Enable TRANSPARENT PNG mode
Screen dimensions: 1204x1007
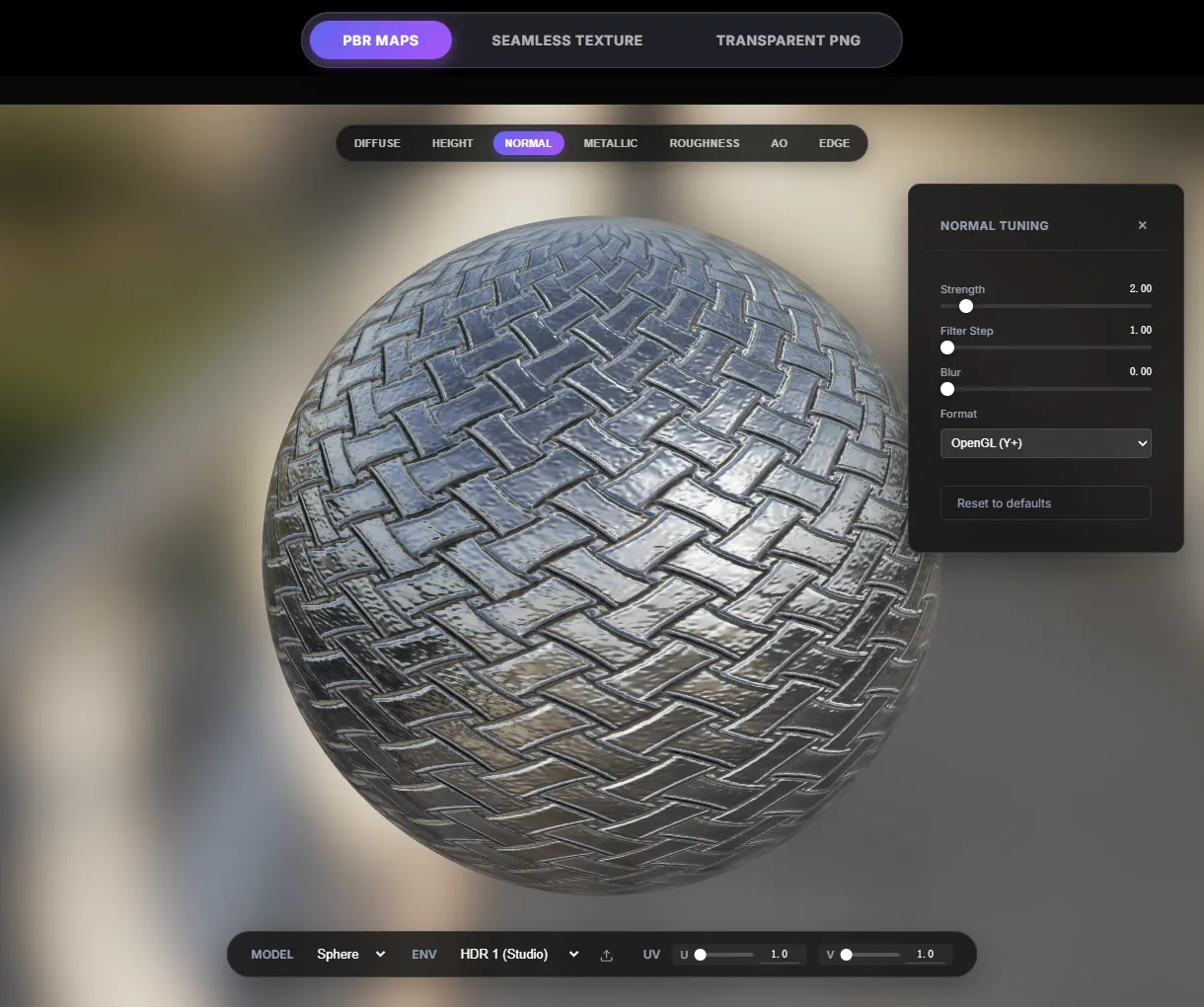click(788, 40)
